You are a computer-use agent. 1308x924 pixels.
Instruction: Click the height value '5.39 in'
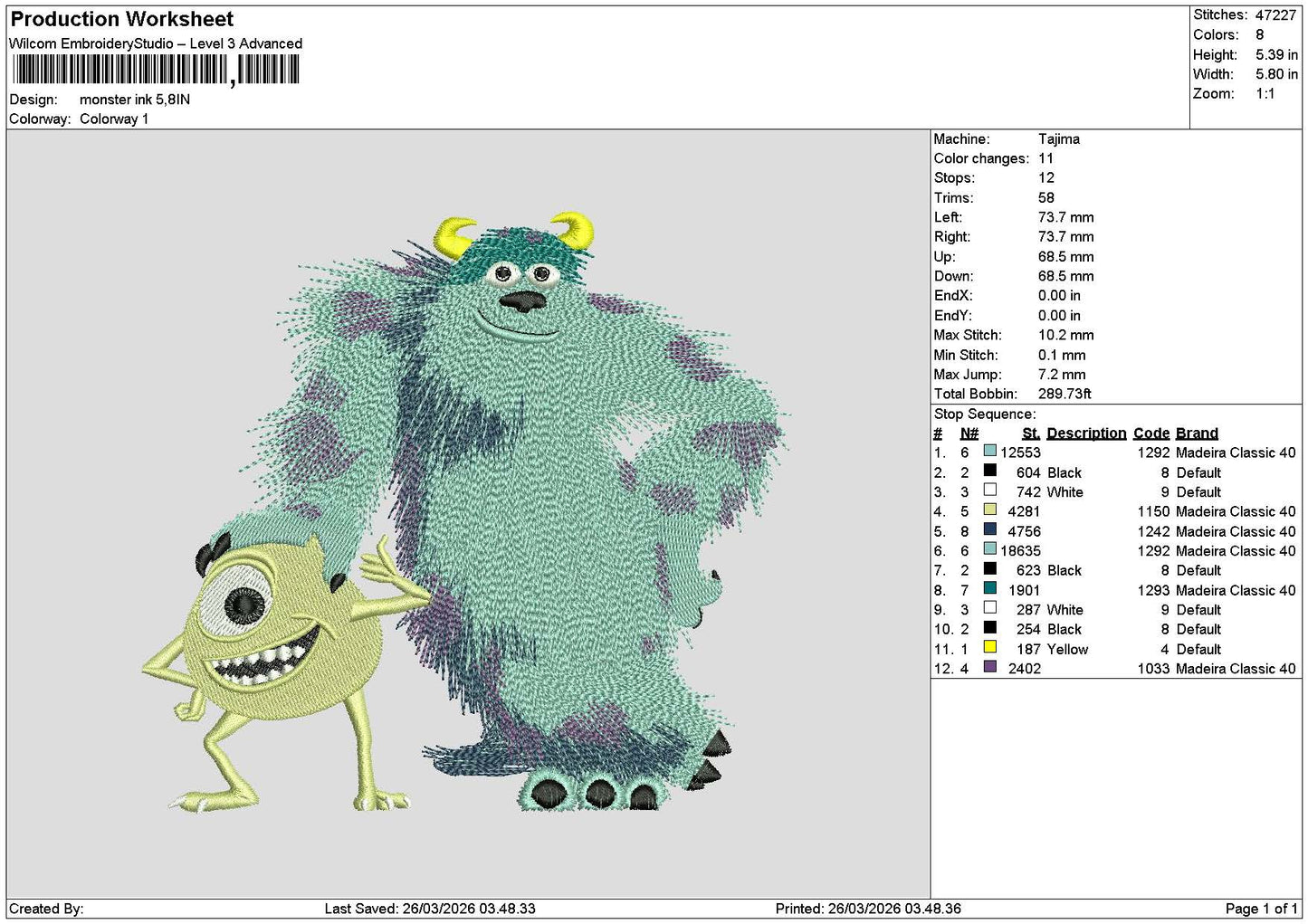click(x=1276, y=54)
